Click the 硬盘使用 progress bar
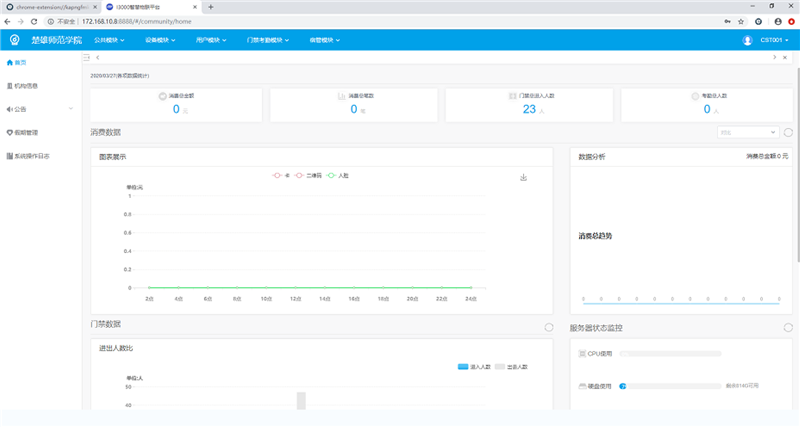 [670, 386]
